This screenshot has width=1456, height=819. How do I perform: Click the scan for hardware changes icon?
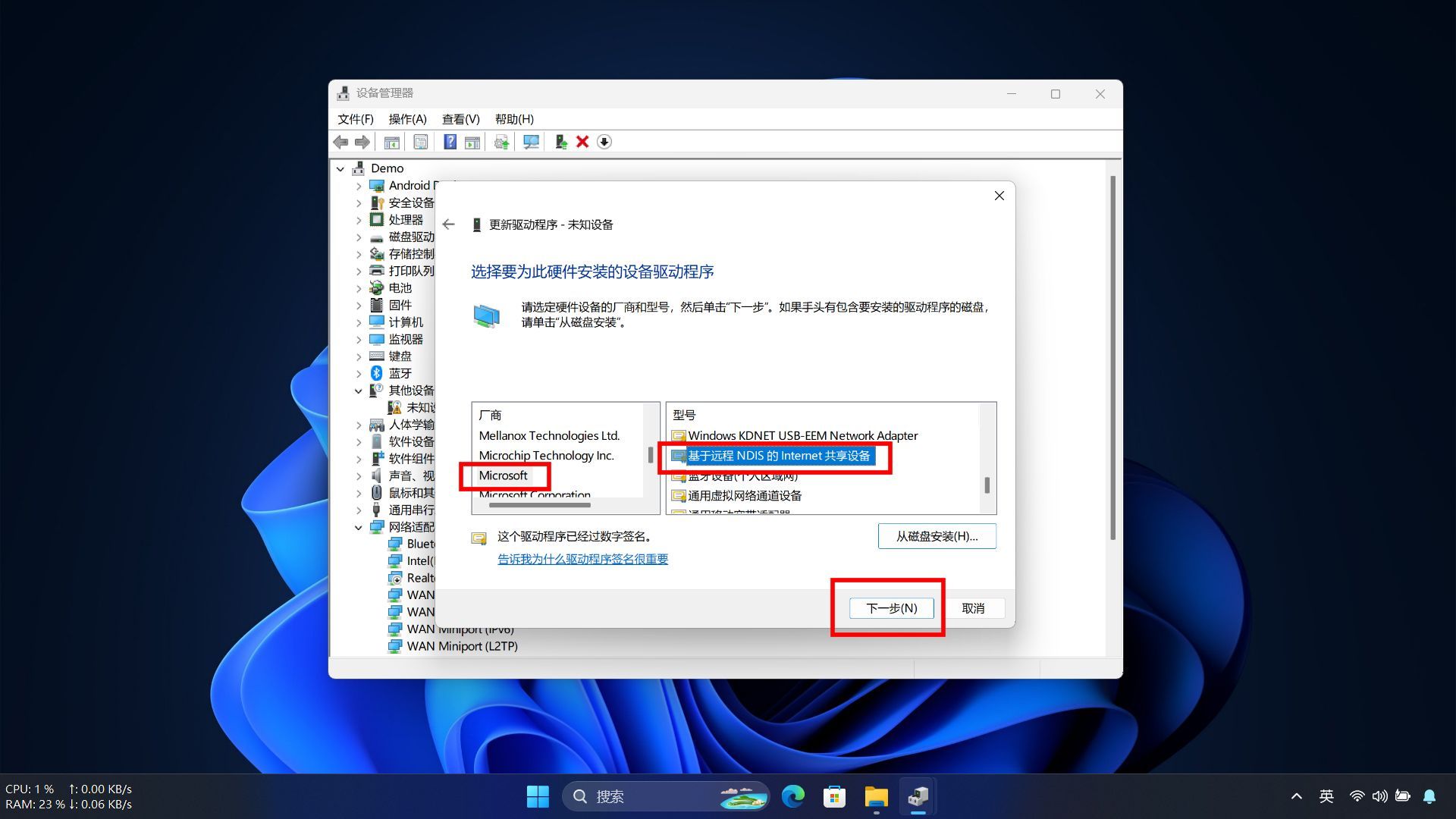[x=531, y=142]
